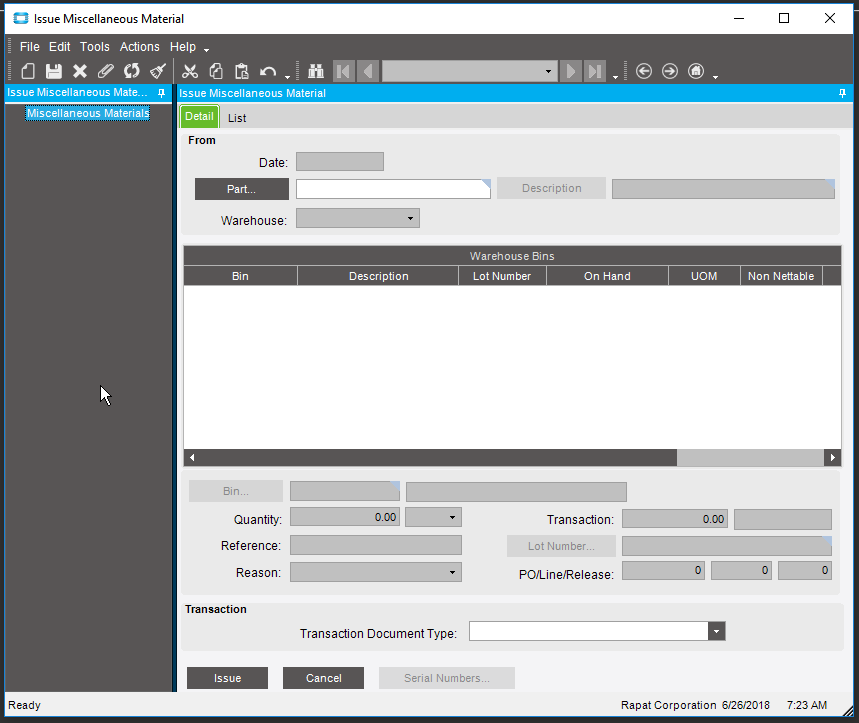The height and width of the screenshot is (723, 859).
Task: Click the Part... button
Action: pyautogui.click(x=241, y=189)
